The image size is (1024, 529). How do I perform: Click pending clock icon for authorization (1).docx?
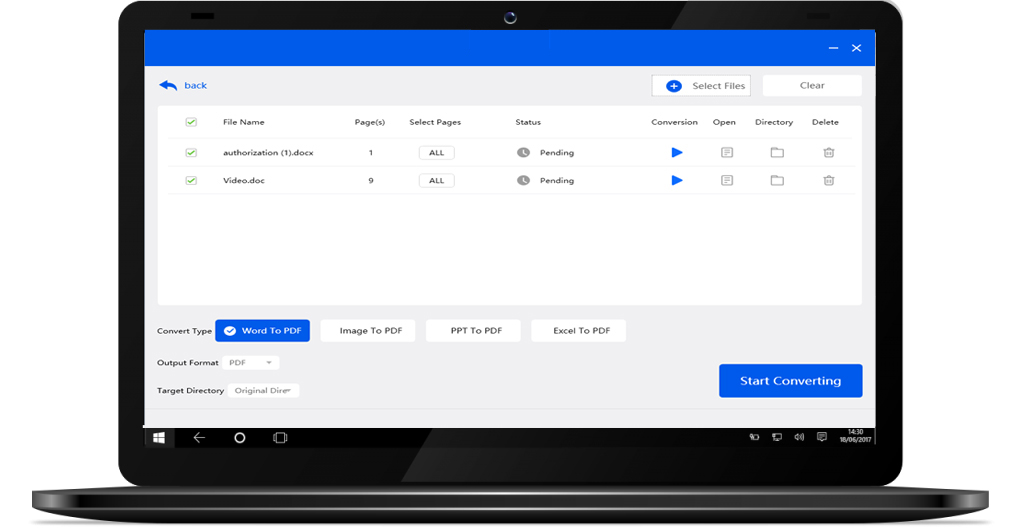click(x=523, y=153)
